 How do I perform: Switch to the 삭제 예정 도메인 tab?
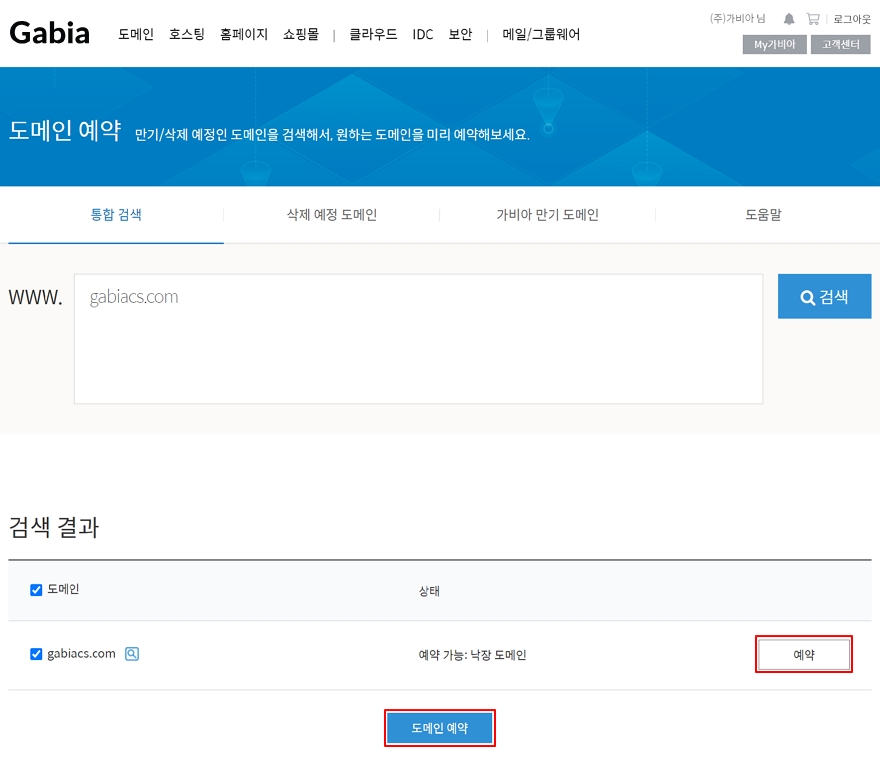(x=332, y=214)
